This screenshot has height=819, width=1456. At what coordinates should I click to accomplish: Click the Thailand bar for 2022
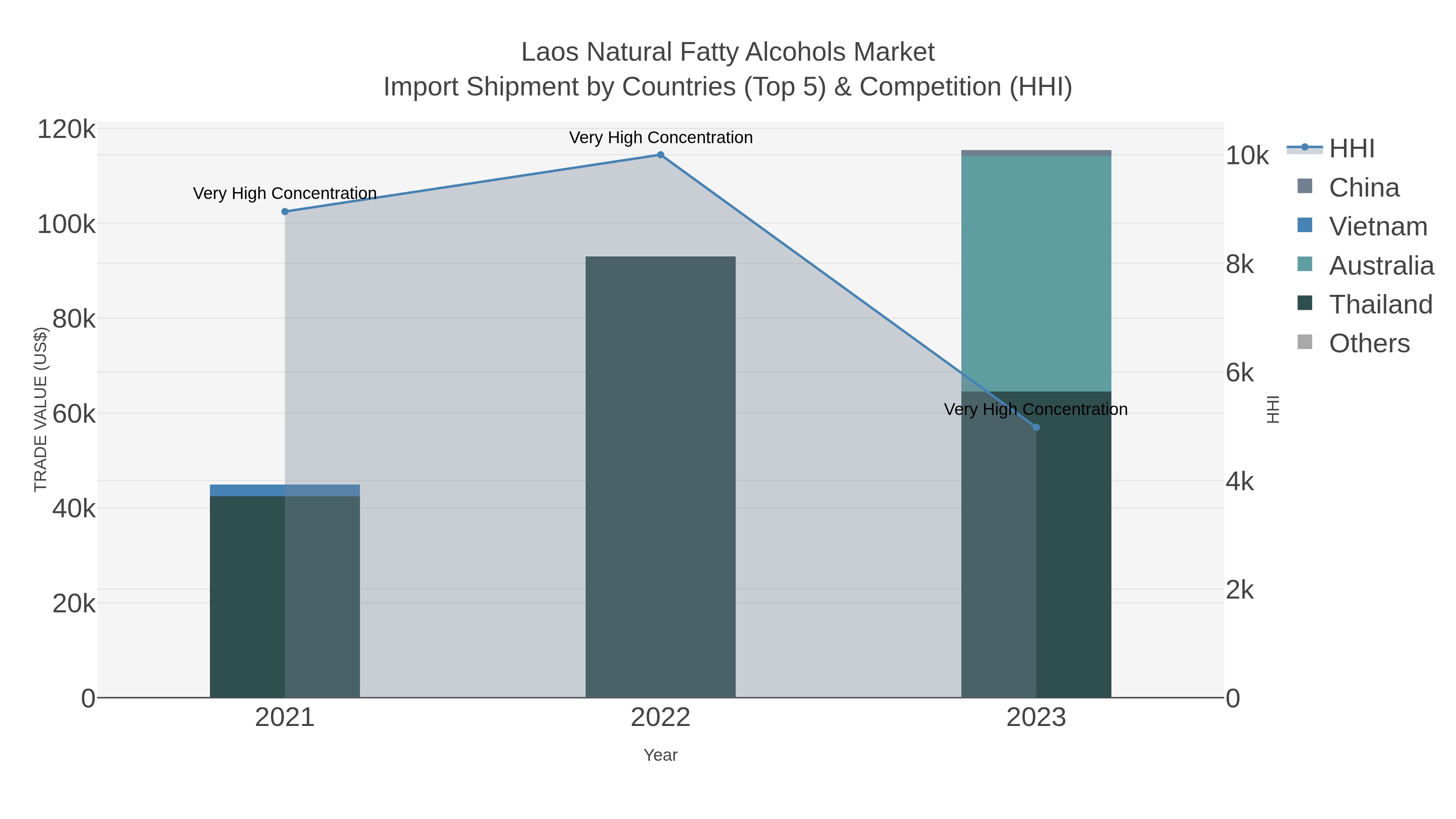(660, 477)
